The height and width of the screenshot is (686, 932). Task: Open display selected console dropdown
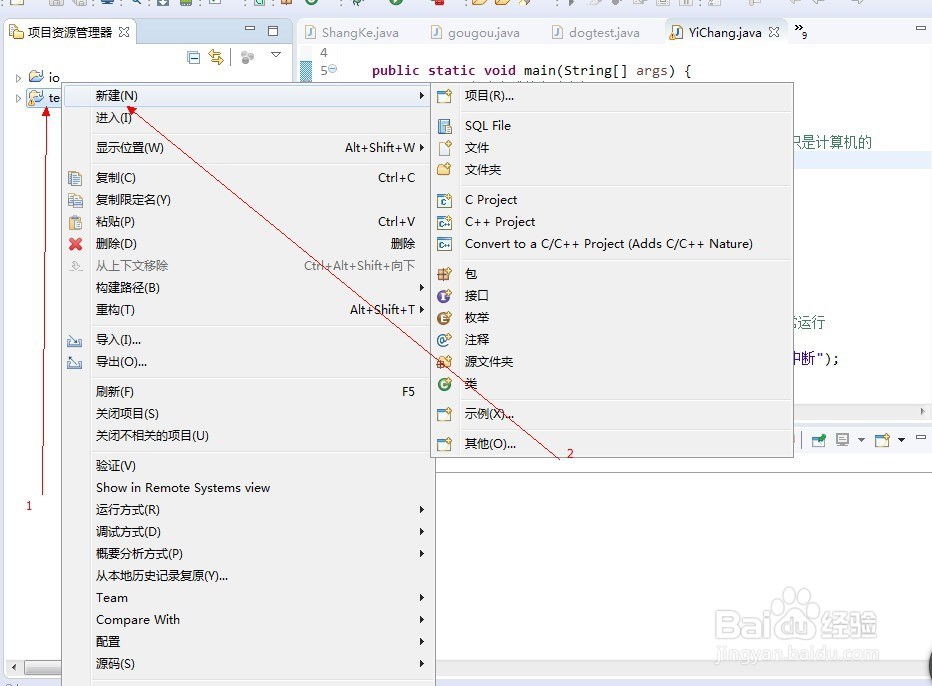(x=861, y=440)
